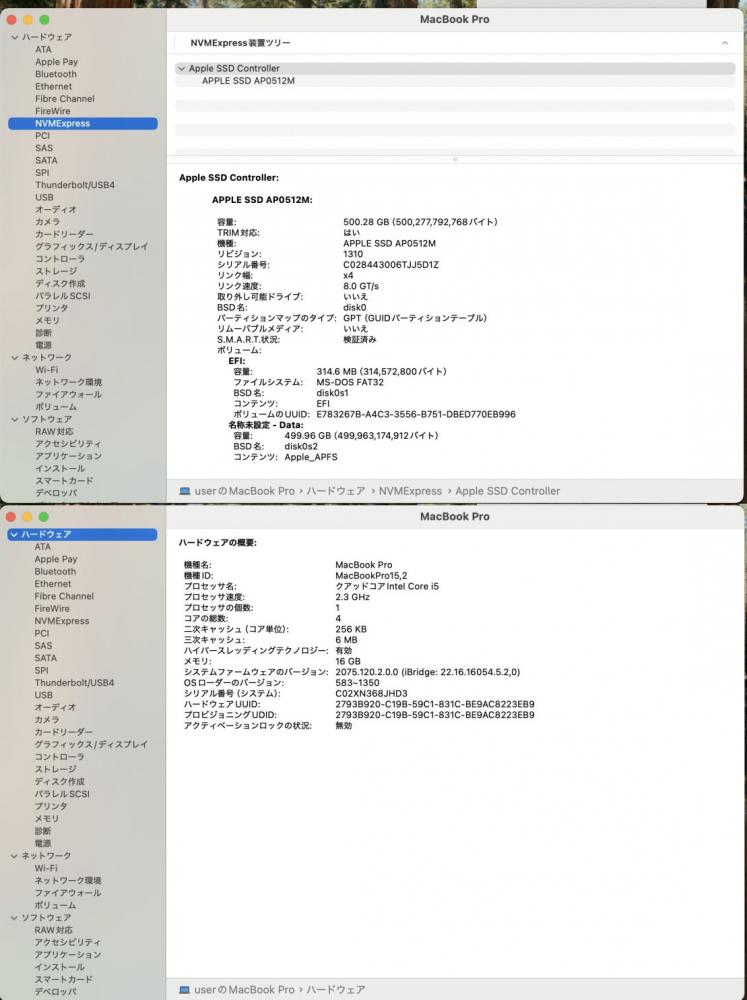Image resolution: width=747 pixels, height=1000 pixels.
Task: Collapse ソフトウェア section in top window sidebar
Action: coord(15,420)
